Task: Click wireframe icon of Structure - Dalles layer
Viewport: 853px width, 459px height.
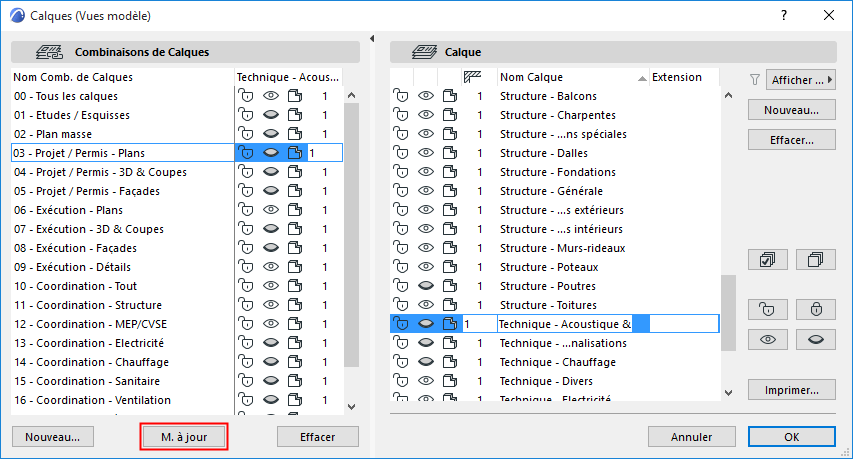Action: tap(450, 153)
